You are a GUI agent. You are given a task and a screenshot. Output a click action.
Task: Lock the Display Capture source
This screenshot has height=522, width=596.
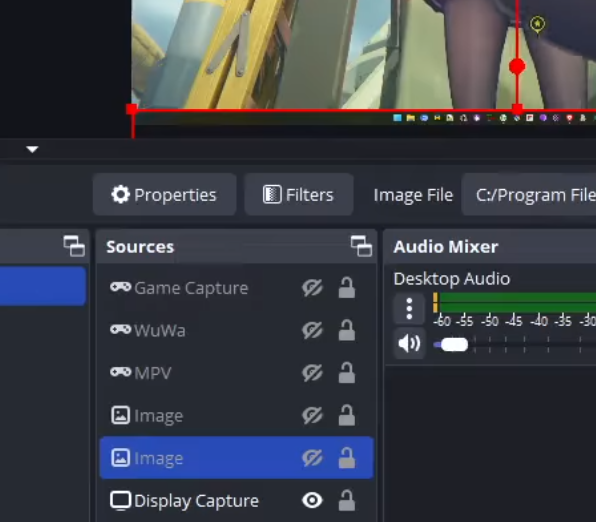[347, 500]
